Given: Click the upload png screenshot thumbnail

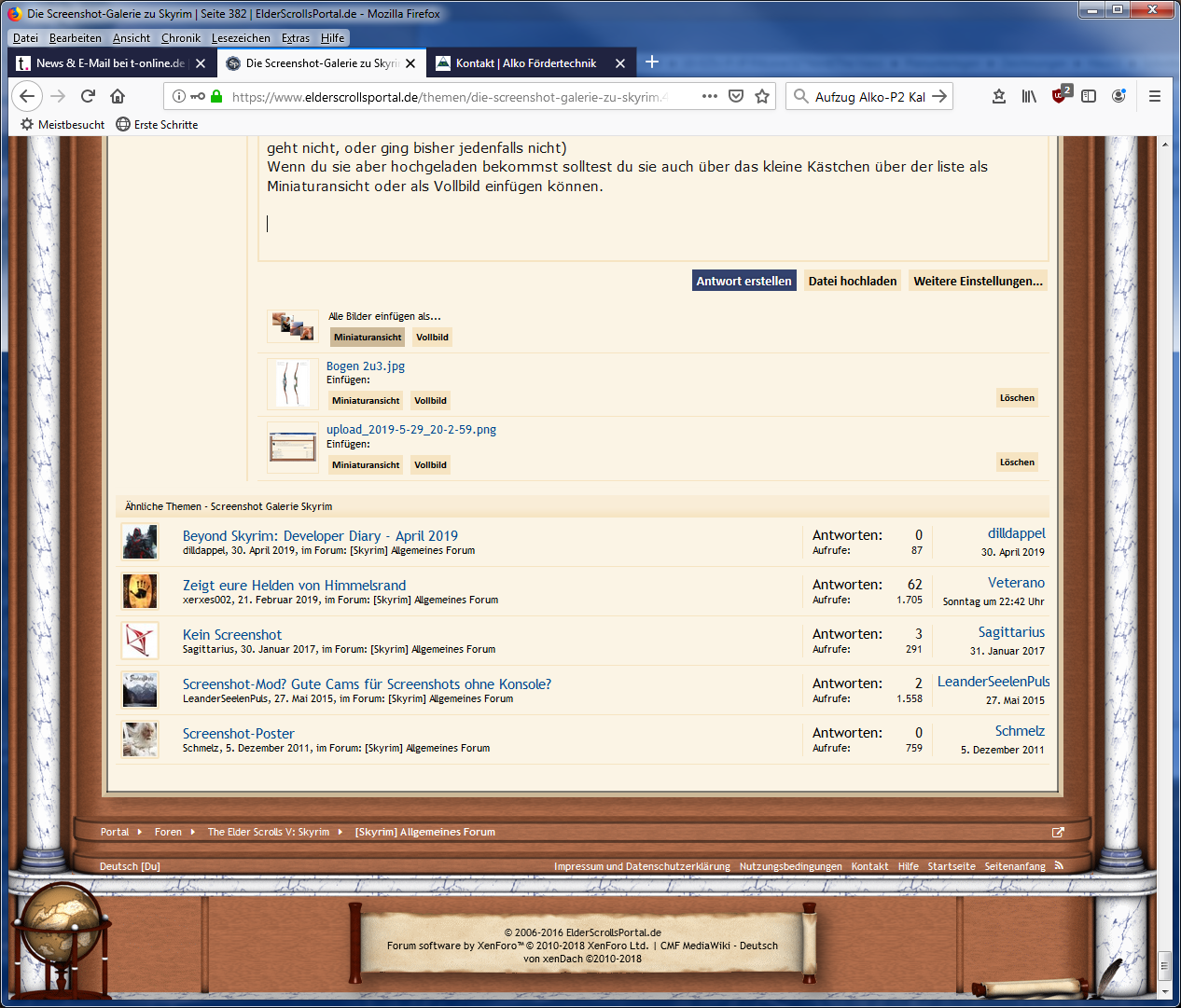Looking at the screenshot, I should click(293, 448).
